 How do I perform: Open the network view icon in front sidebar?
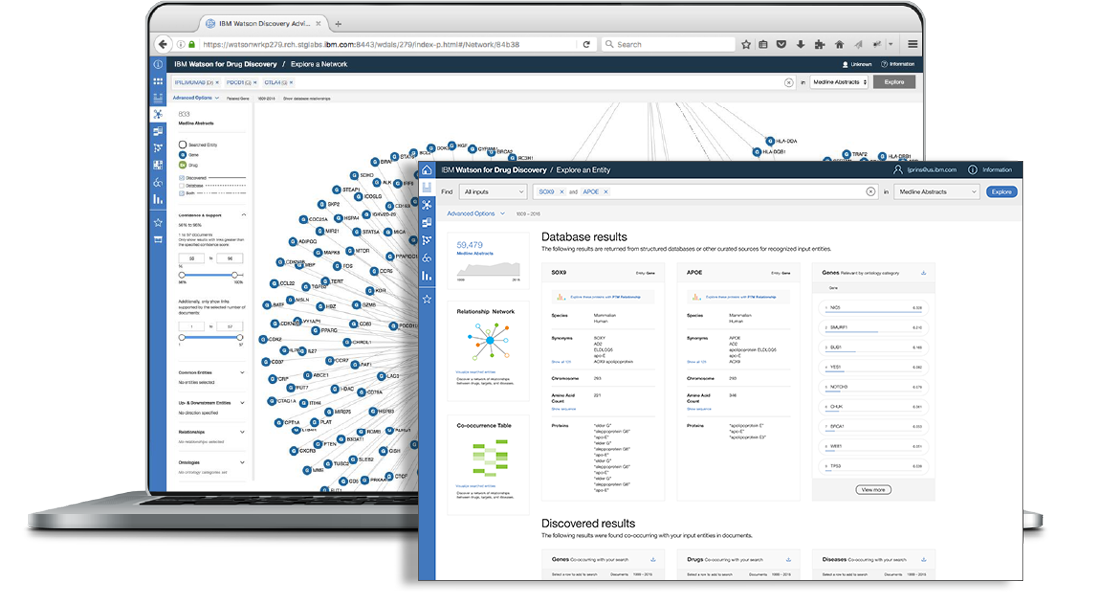click(x=427, y=204)
